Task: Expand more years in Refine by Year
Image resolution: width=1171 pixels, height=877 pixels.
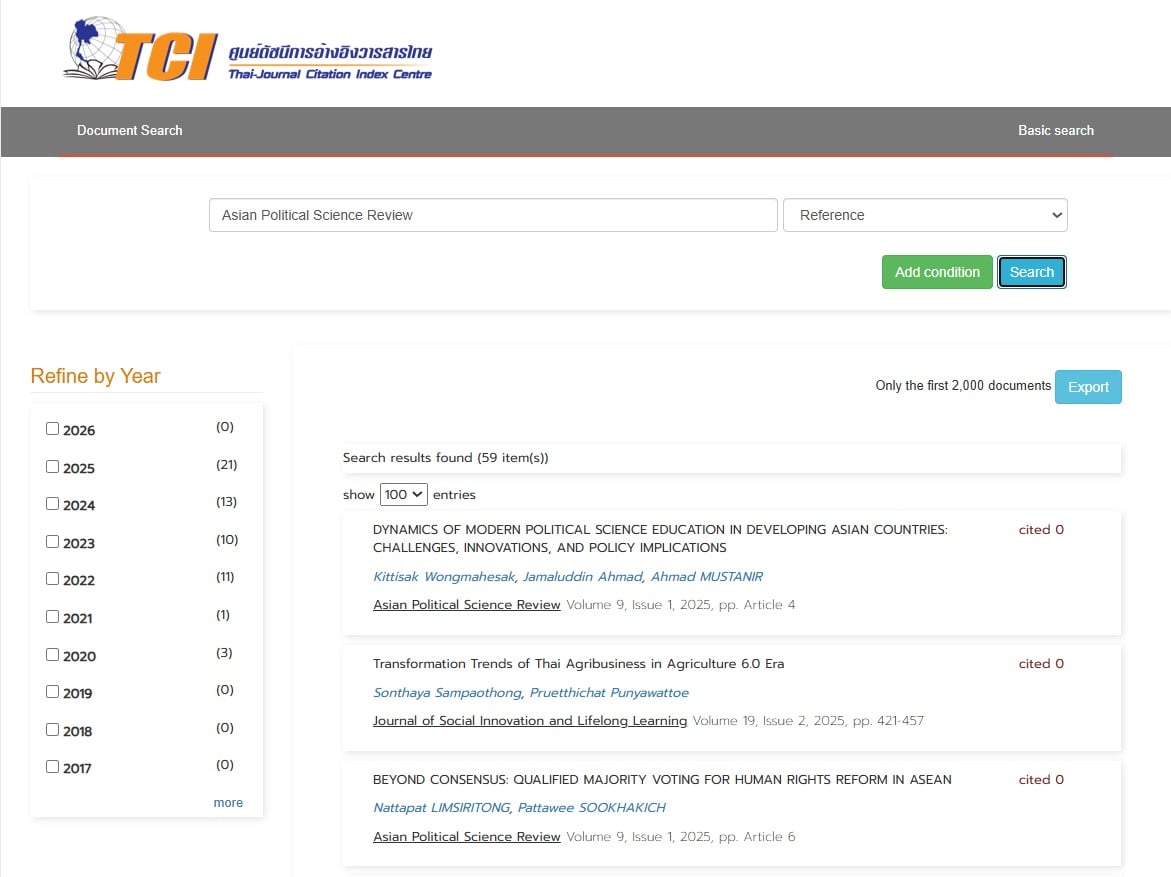Action: 228,802
